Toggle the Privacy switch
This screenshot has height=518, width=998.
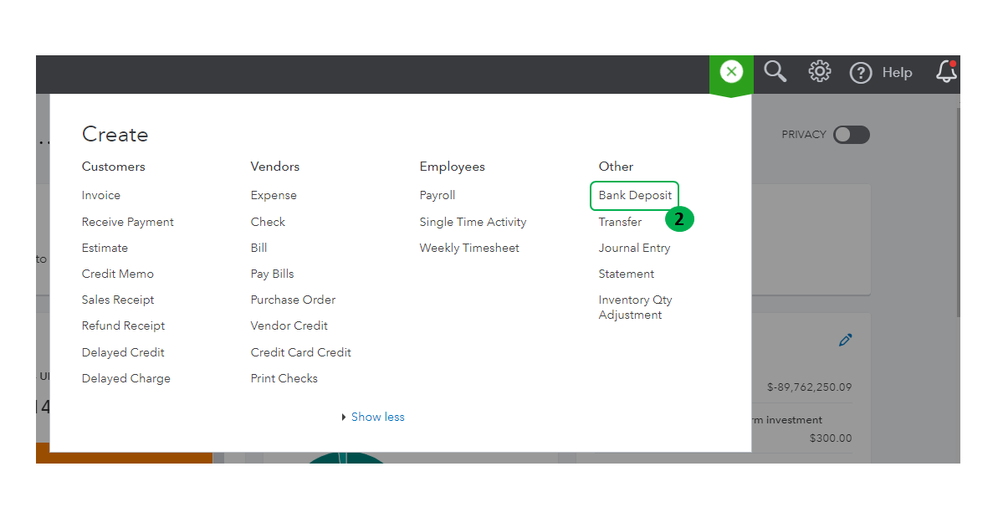pyautogui.click(x=851, y=135)
